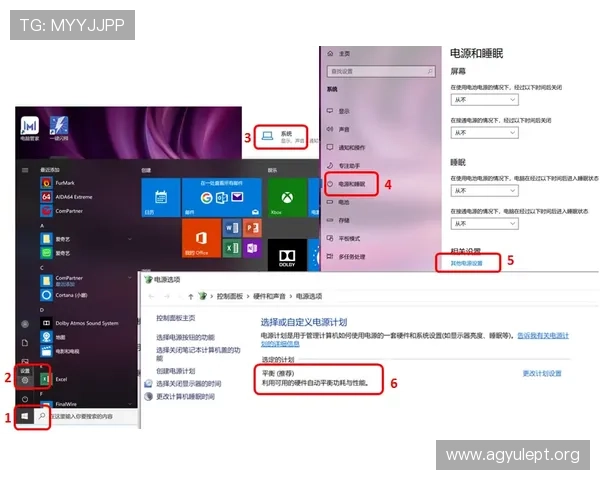The image size is (600, 480).
Task: Select 通知和操作 in Settings sidebar
Action: pos(346,147)
